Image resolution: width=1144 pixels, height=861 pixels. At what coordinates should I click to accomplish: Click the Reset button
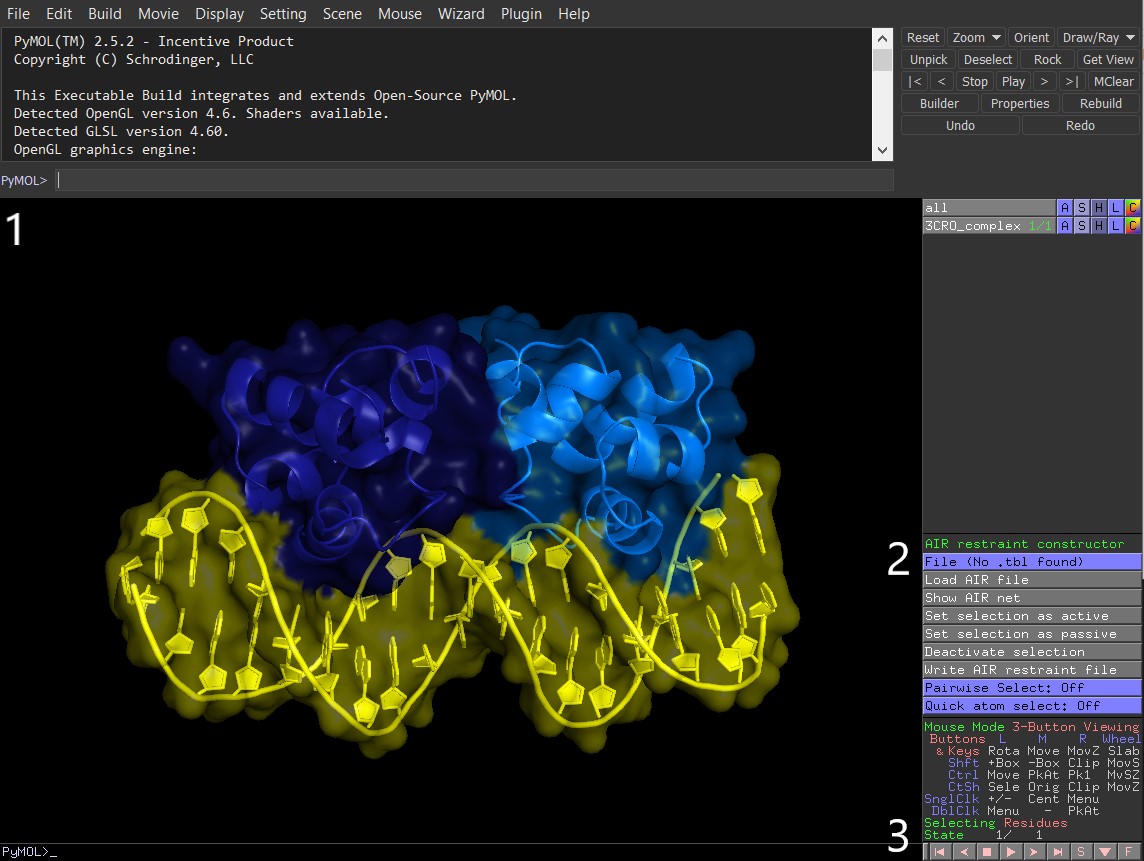pos(923,38)
